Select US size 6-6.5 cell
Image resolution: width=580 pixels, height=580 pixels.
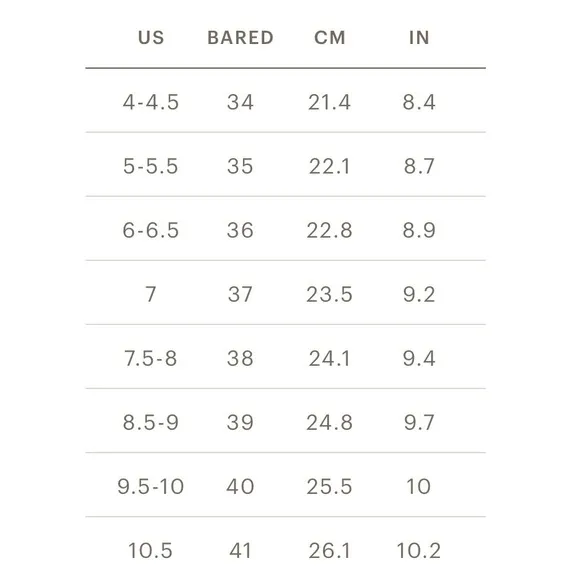[x=151, y=230]
